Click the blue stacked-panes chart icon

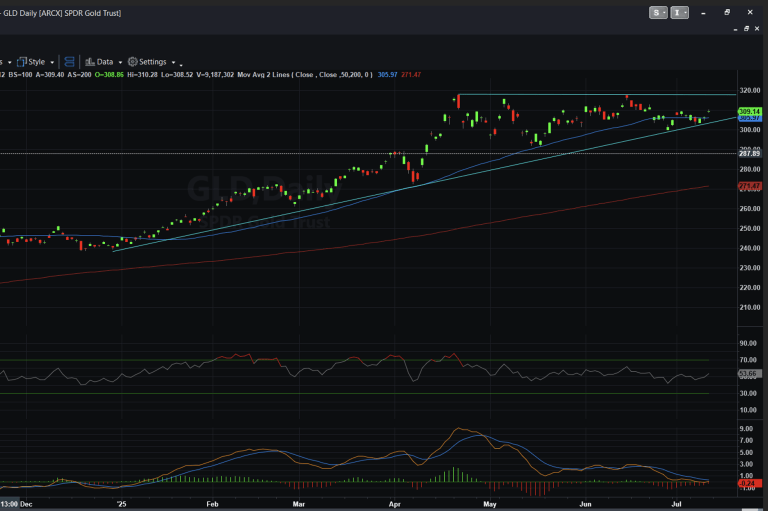70,61
